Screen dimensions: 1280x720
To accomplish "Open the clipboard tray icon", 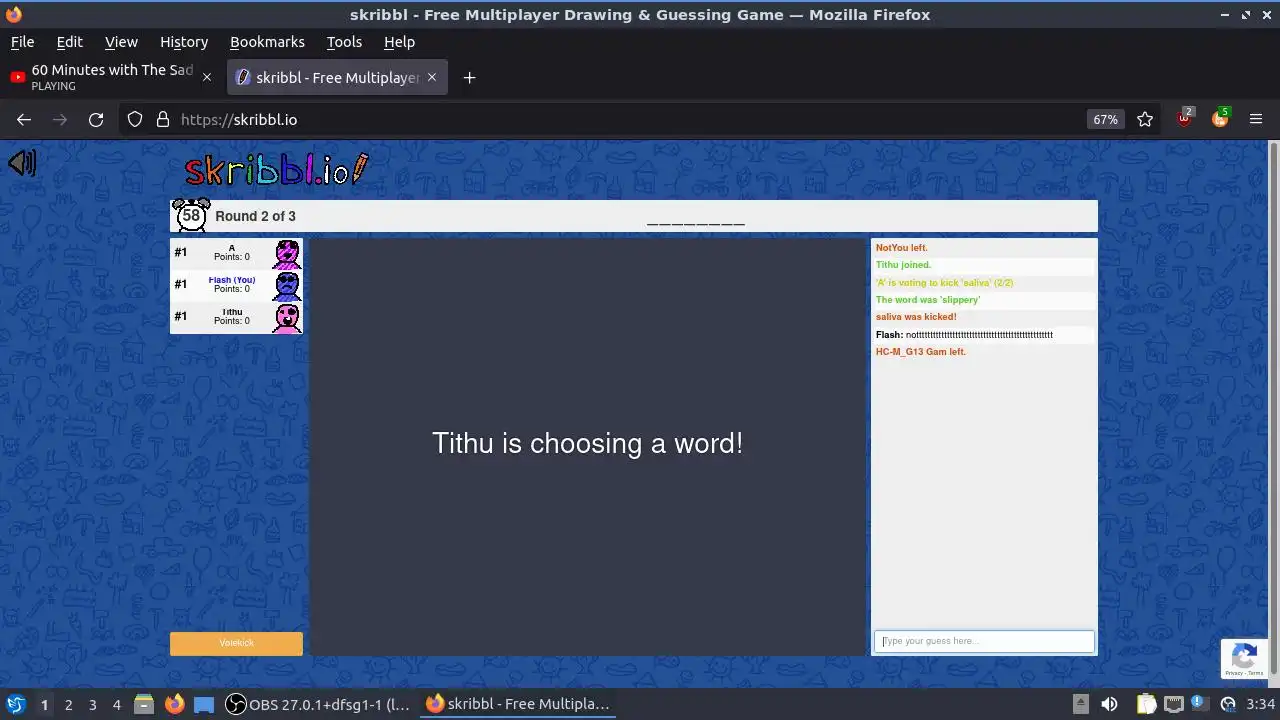I will (1146, 704).
